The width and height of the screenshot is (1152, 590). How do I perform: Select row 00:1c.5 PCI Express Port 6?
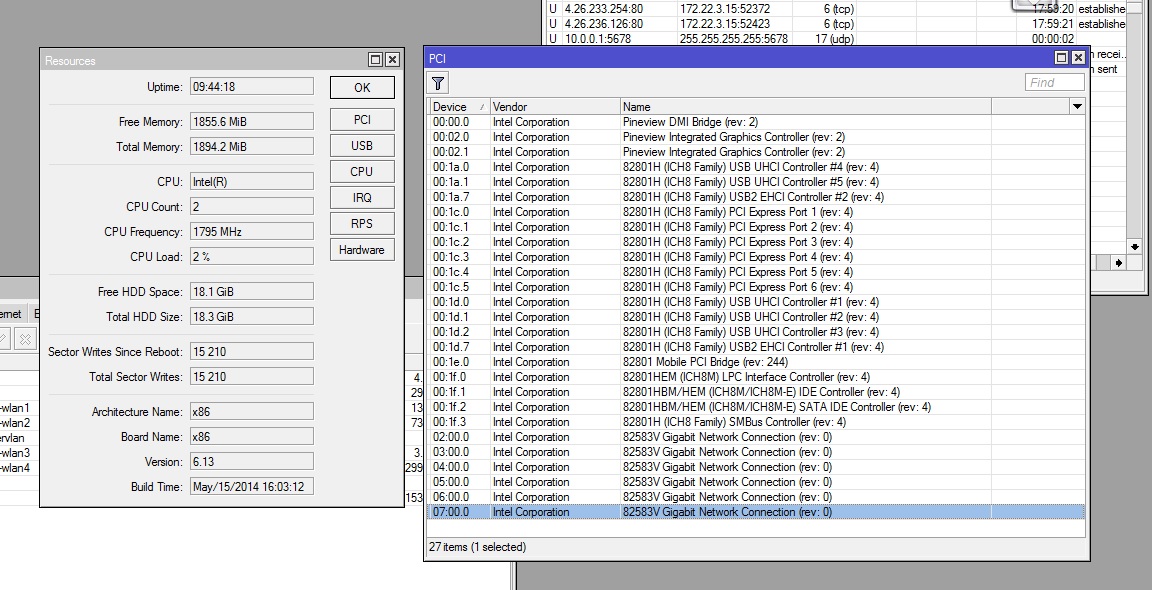(x=757, y=287)
